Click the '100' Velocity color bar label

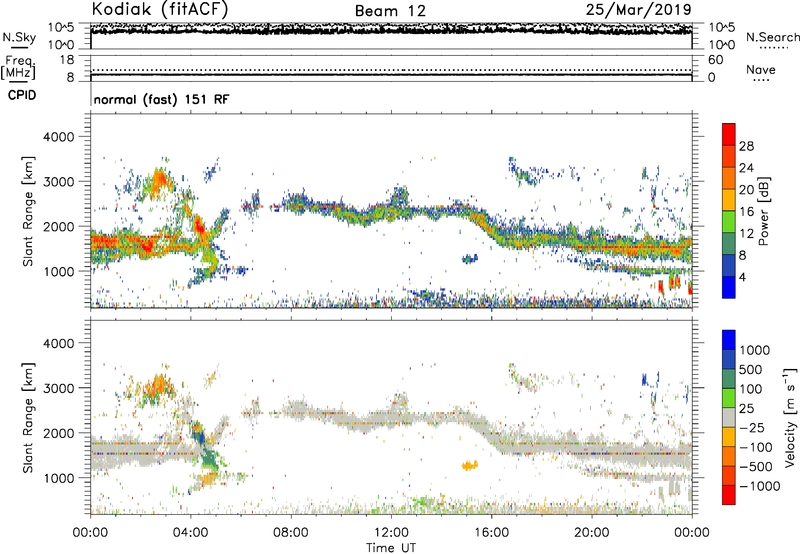coord(751,389)
